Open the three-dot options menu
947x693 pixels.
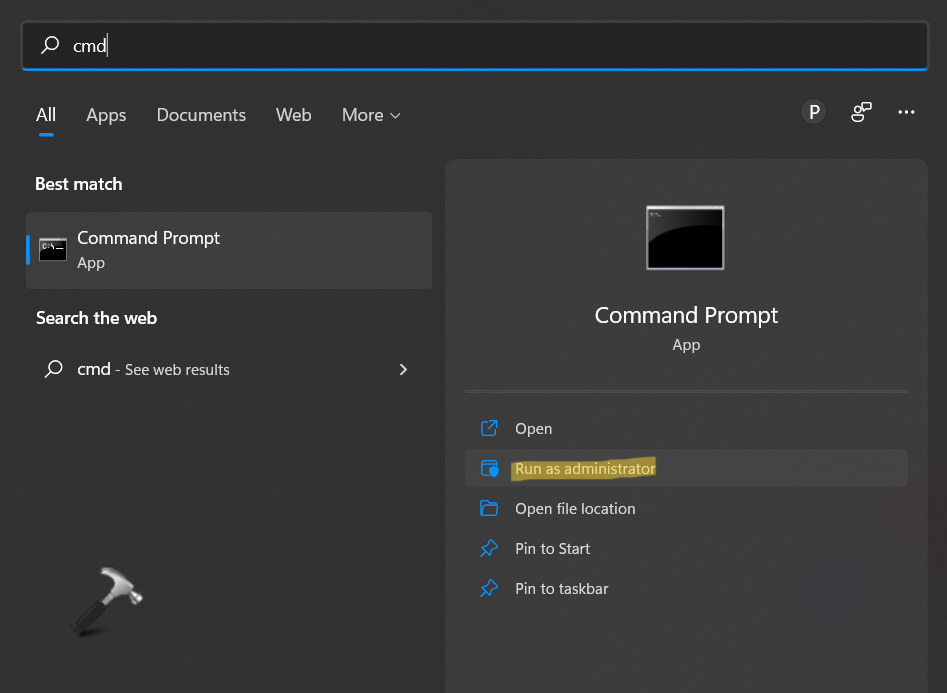pyautogui.click(x=906, y=112)
